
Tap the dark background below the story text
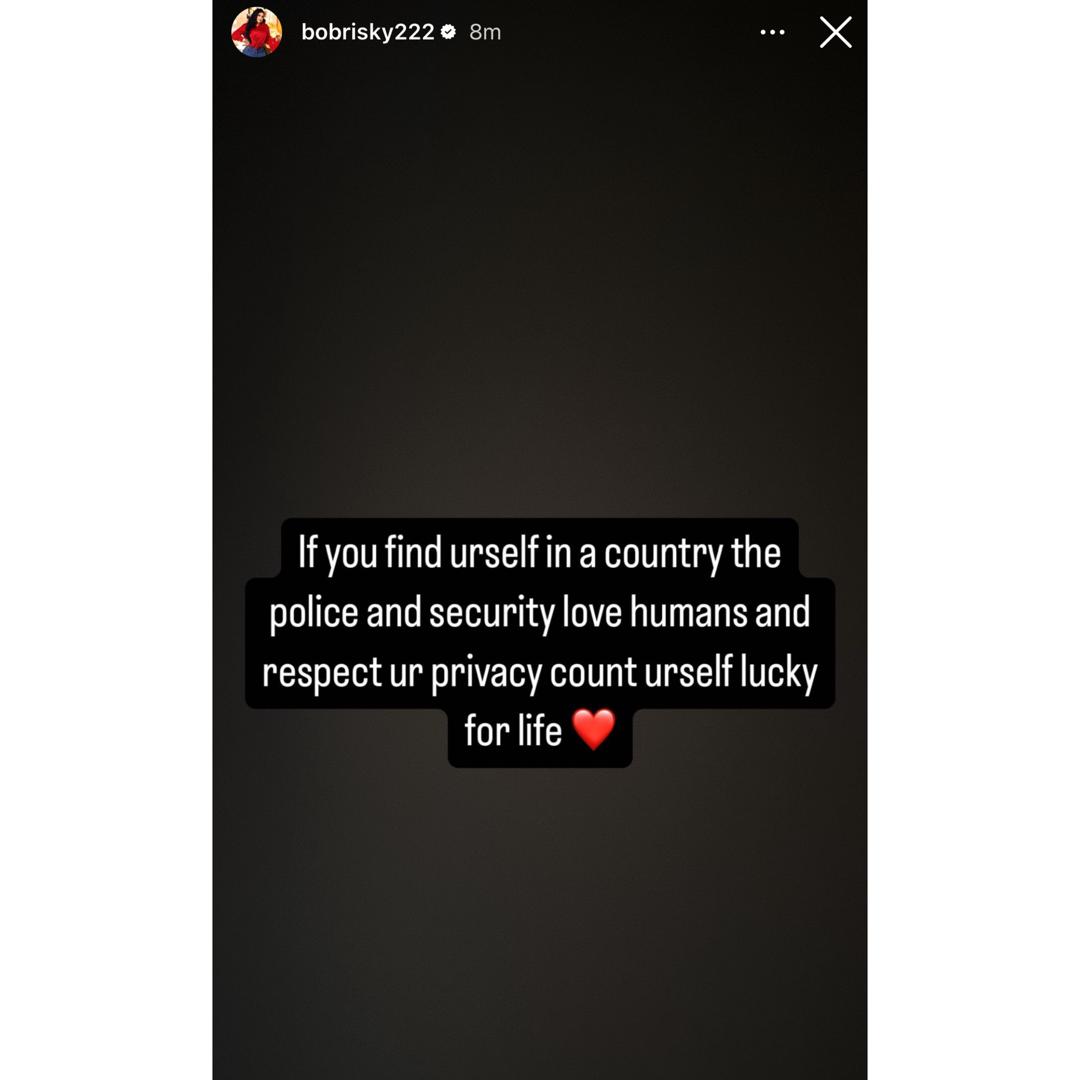(540, 923)
